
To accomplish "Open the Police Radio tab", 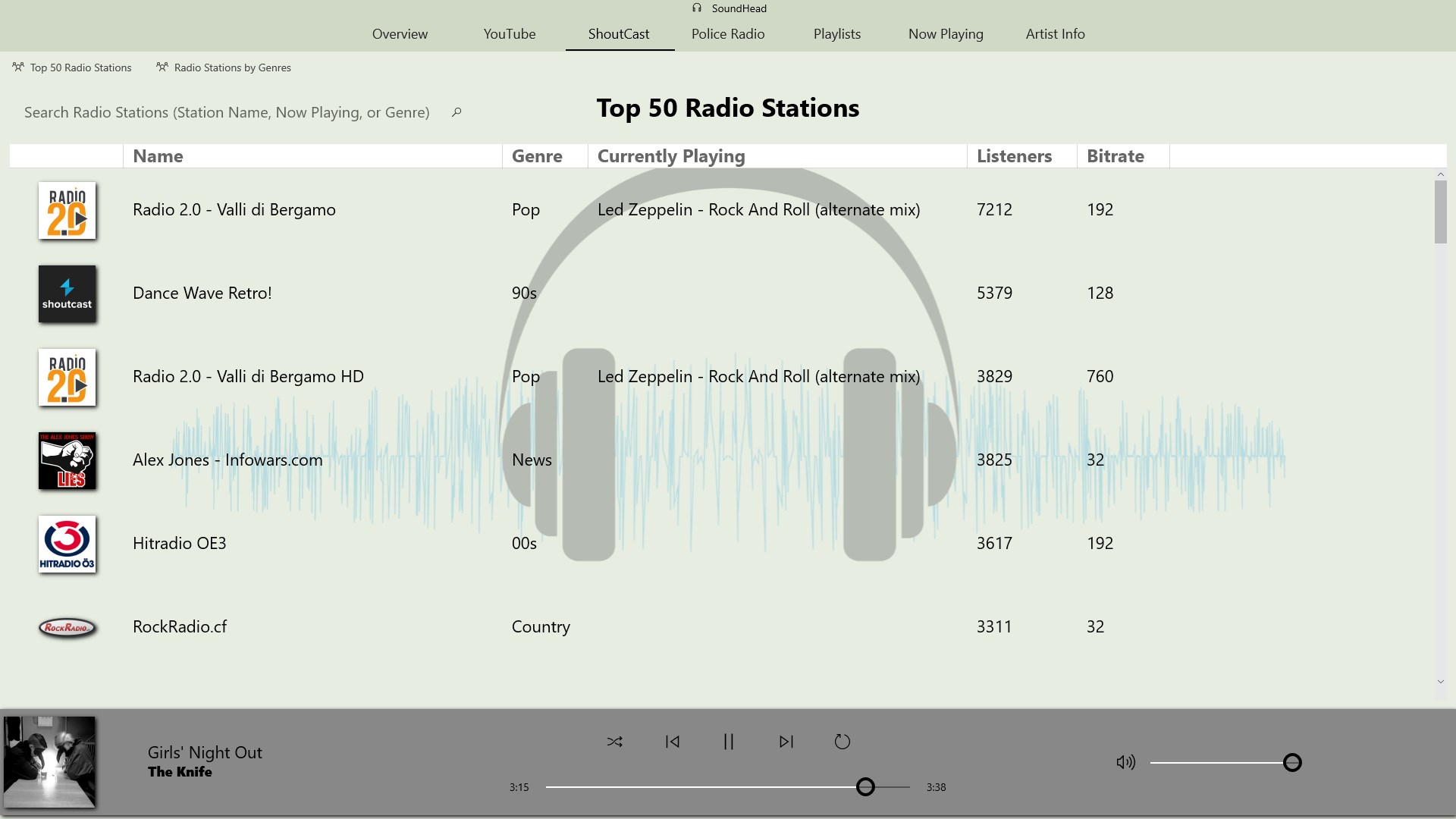I will click(x=728, y=34).
